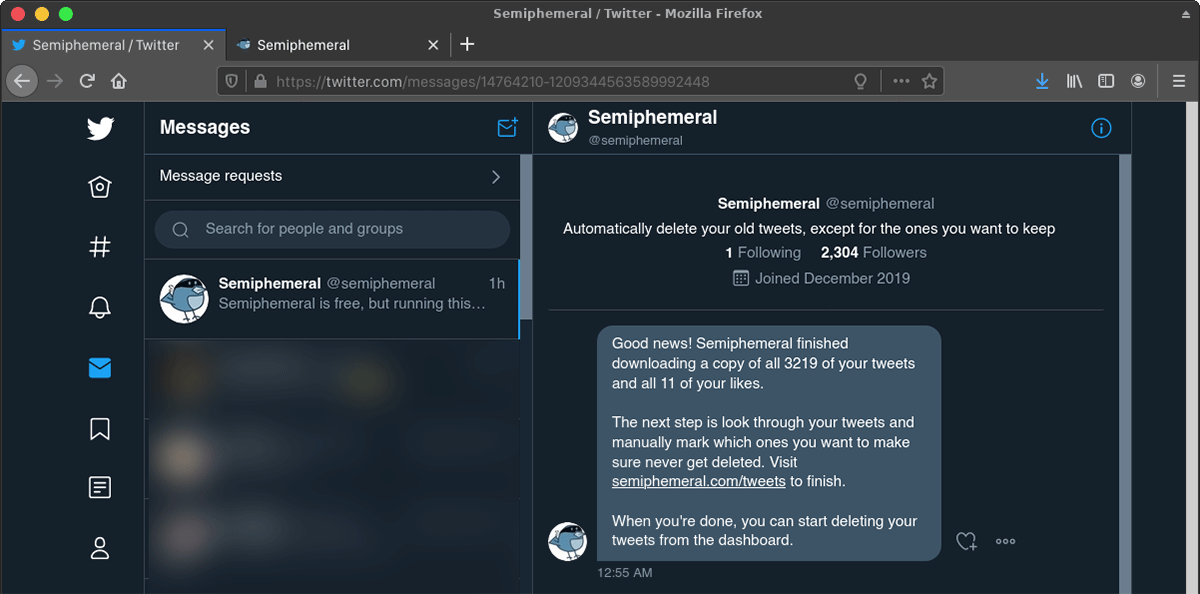
Task: Click the Search for people and groups field
Action: (x=332, y=229)
